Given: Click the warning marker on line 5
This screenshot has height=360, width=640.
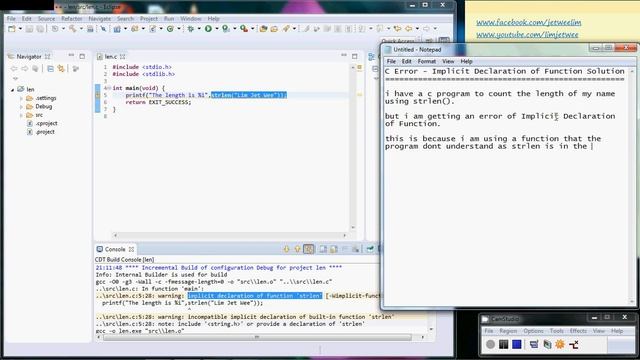Looking at the screenshot, I should point(98,95).
